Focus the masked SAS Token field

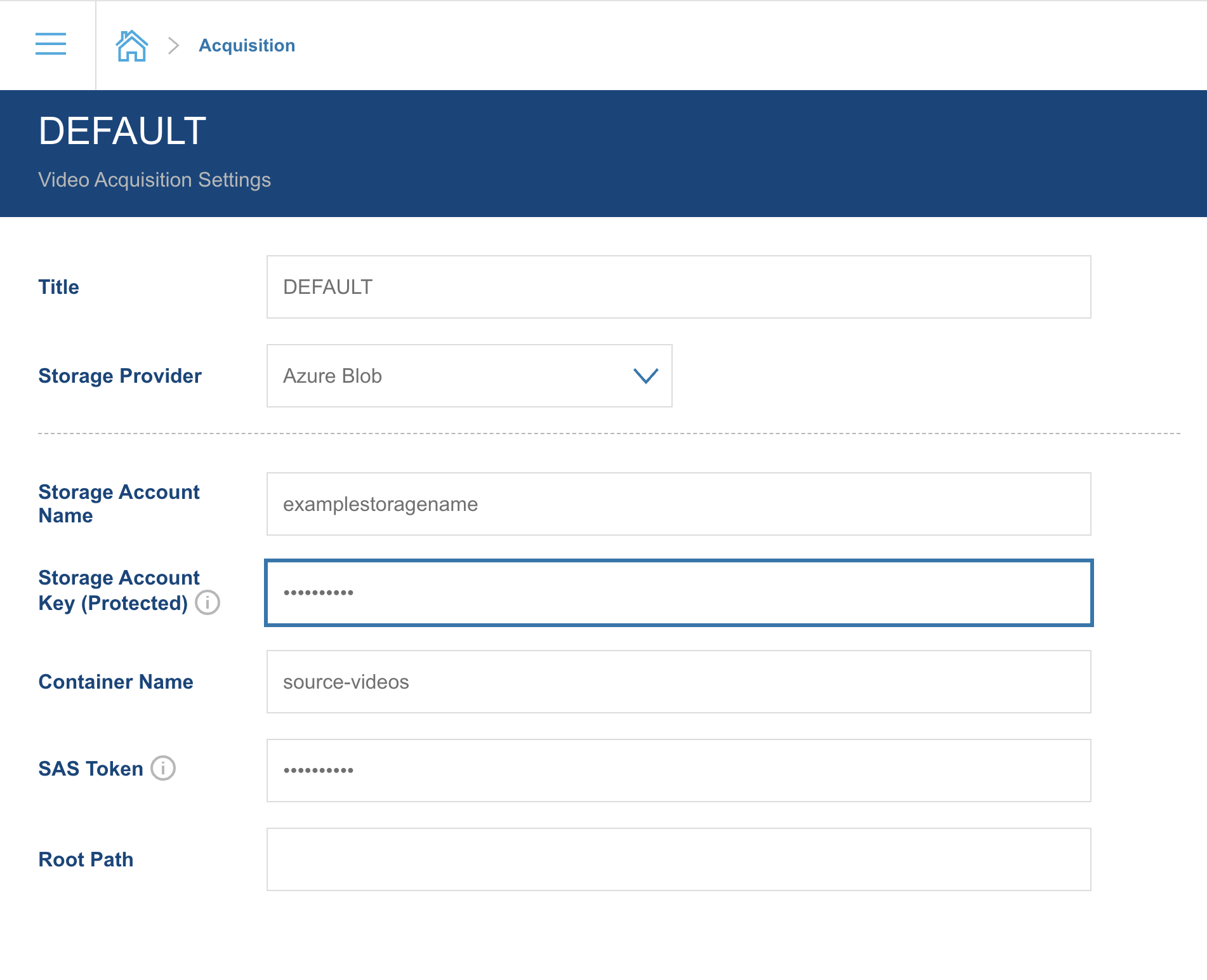click(x=678, y=770)
